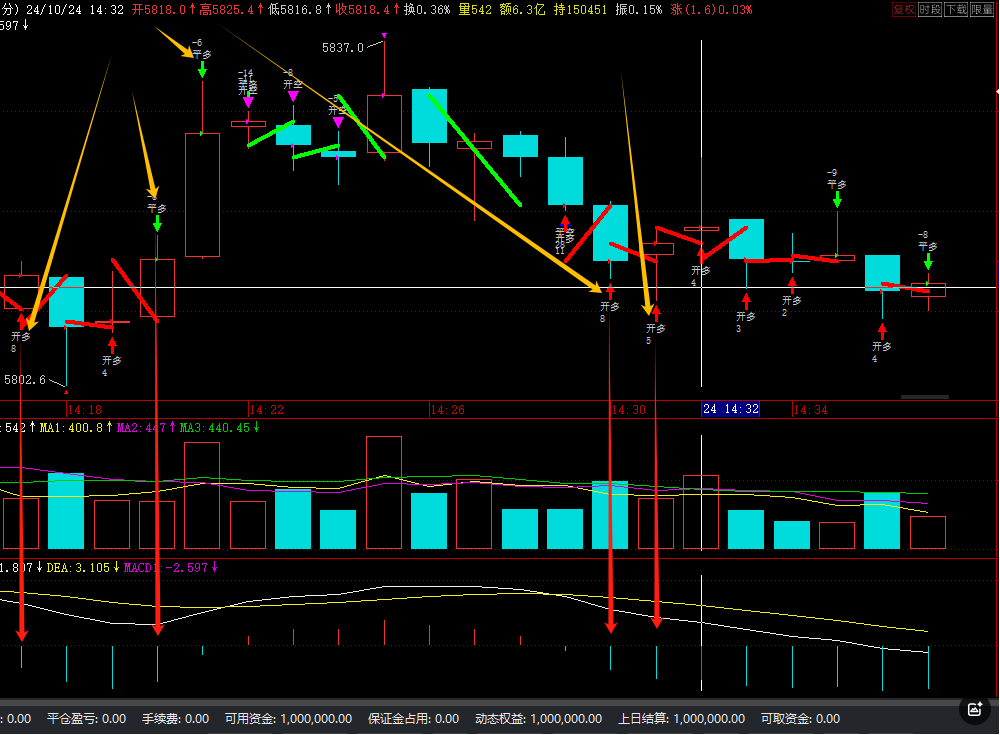1000x735 pixels.
Task: Click the 低5816.8 low price in header
Action: pyautogui.click(x=299, y=10)
